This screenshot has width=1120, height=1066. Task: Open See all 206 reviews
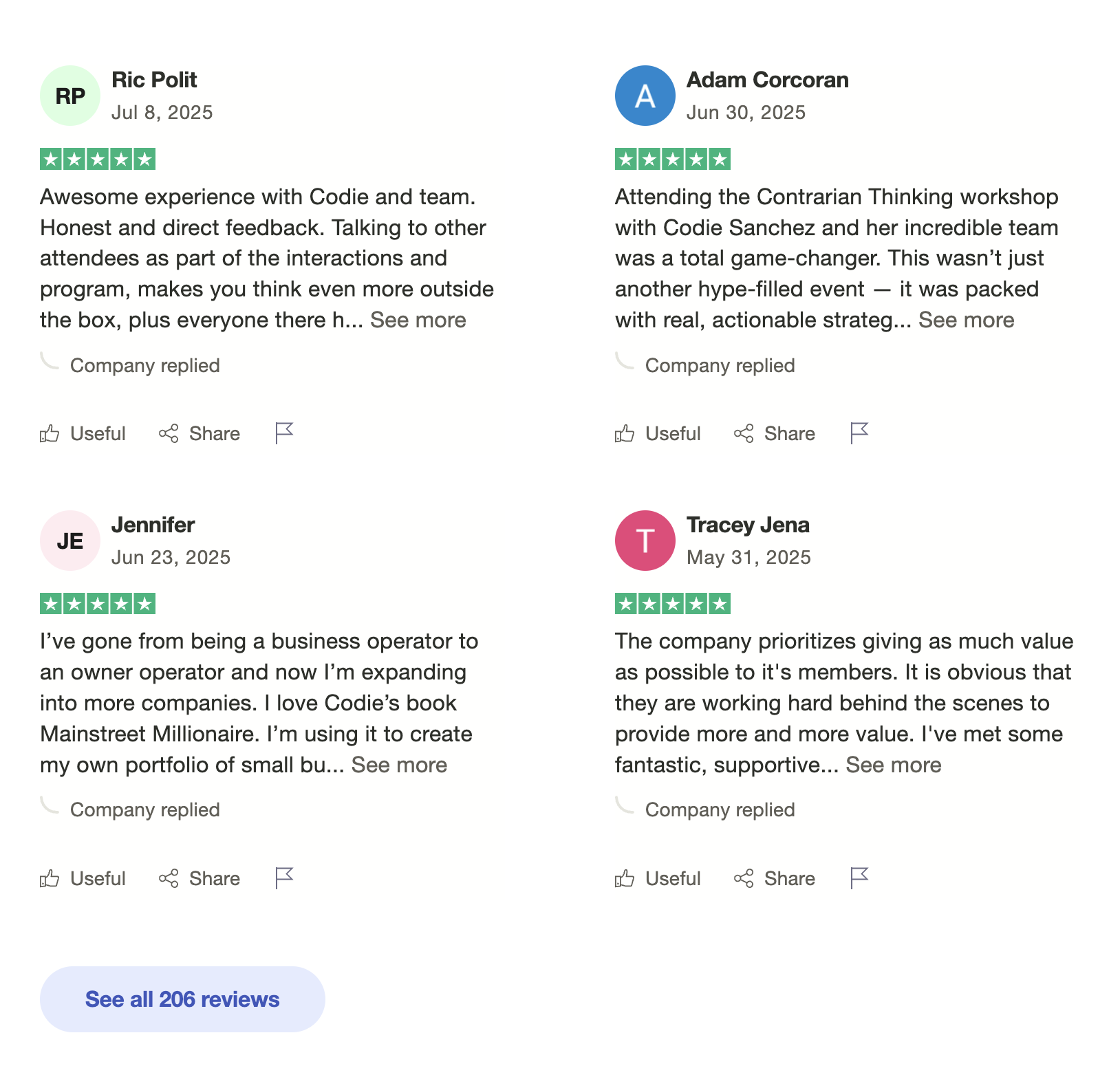pos(182,999)
